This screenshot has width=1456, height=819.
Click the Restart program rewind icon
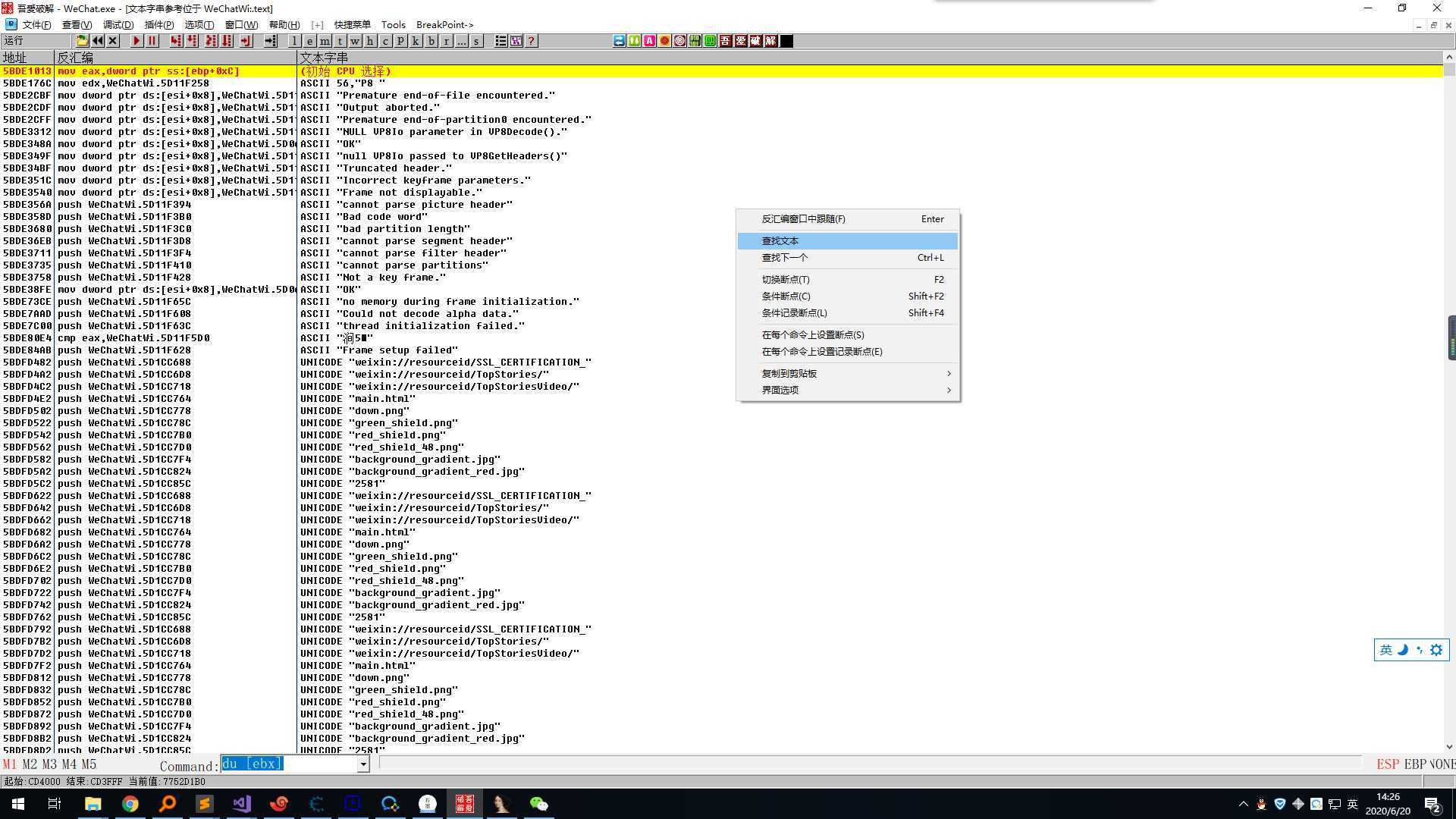[98, 41]
